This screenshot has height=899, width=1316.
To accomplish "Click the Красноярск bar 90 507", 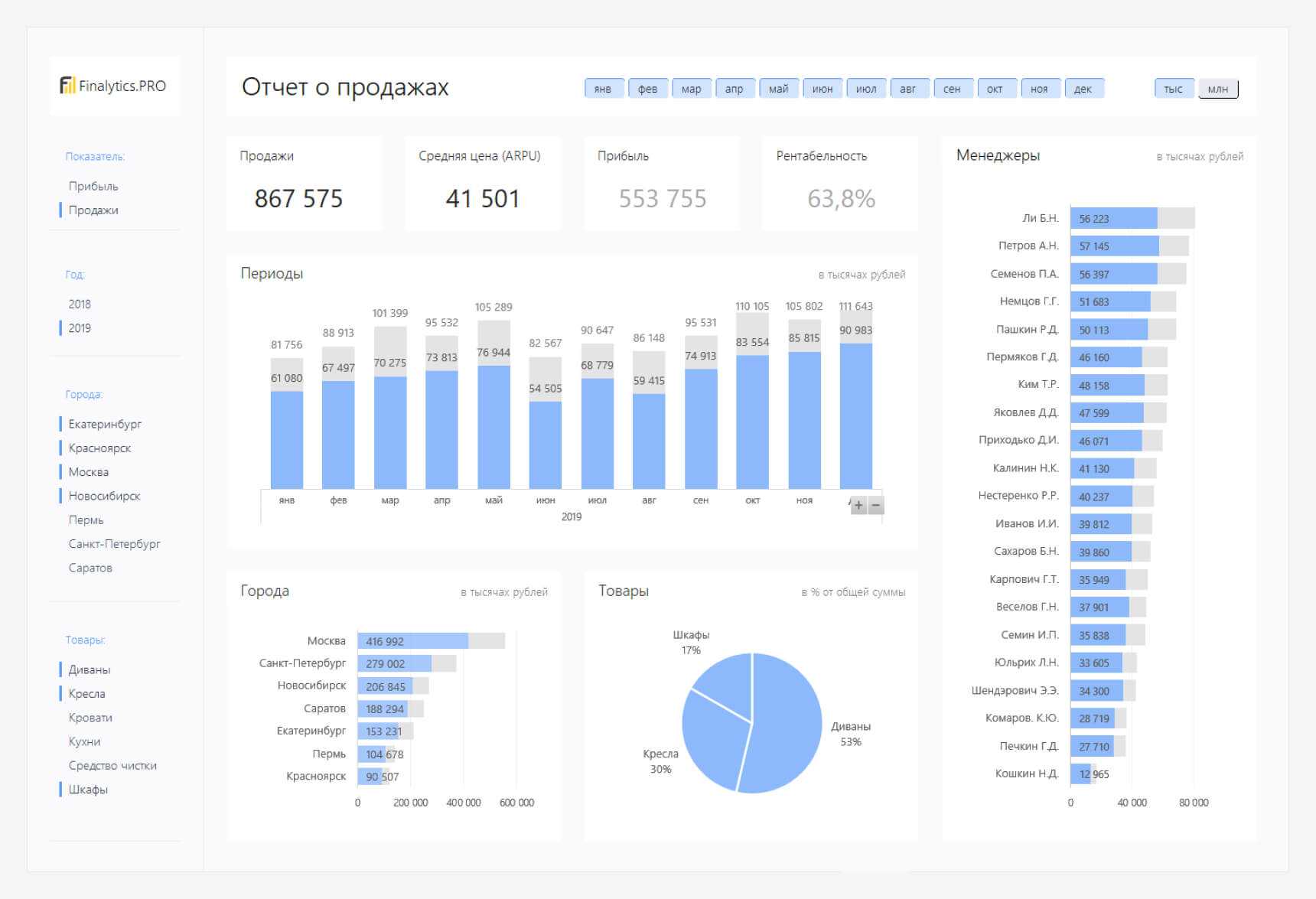I will pos(370,777).
